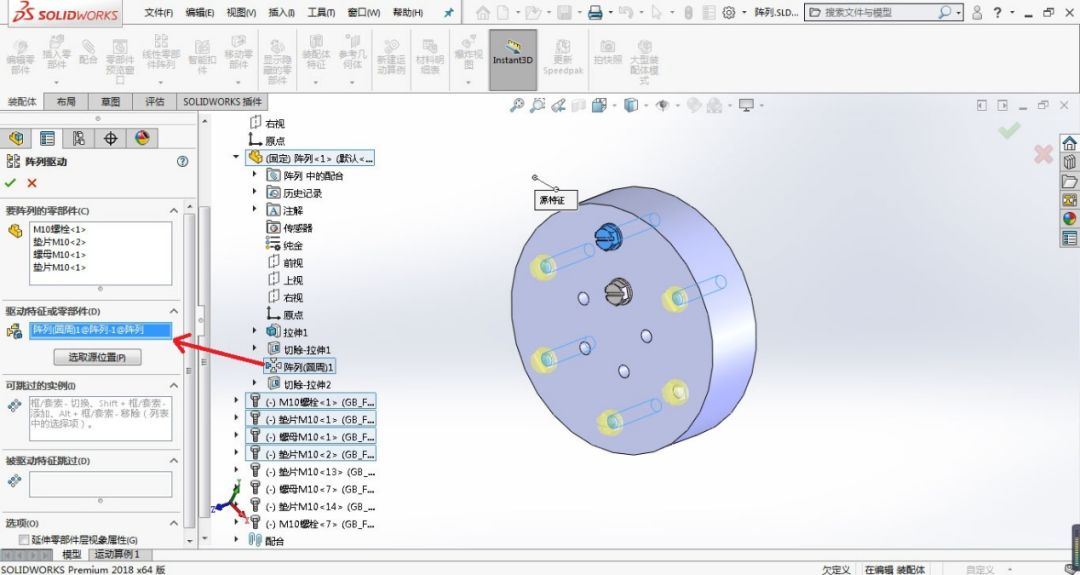This screenshot has width=1080, height=575.
Task: Expand the 配合 mates folder
Action: click(236, 540)
